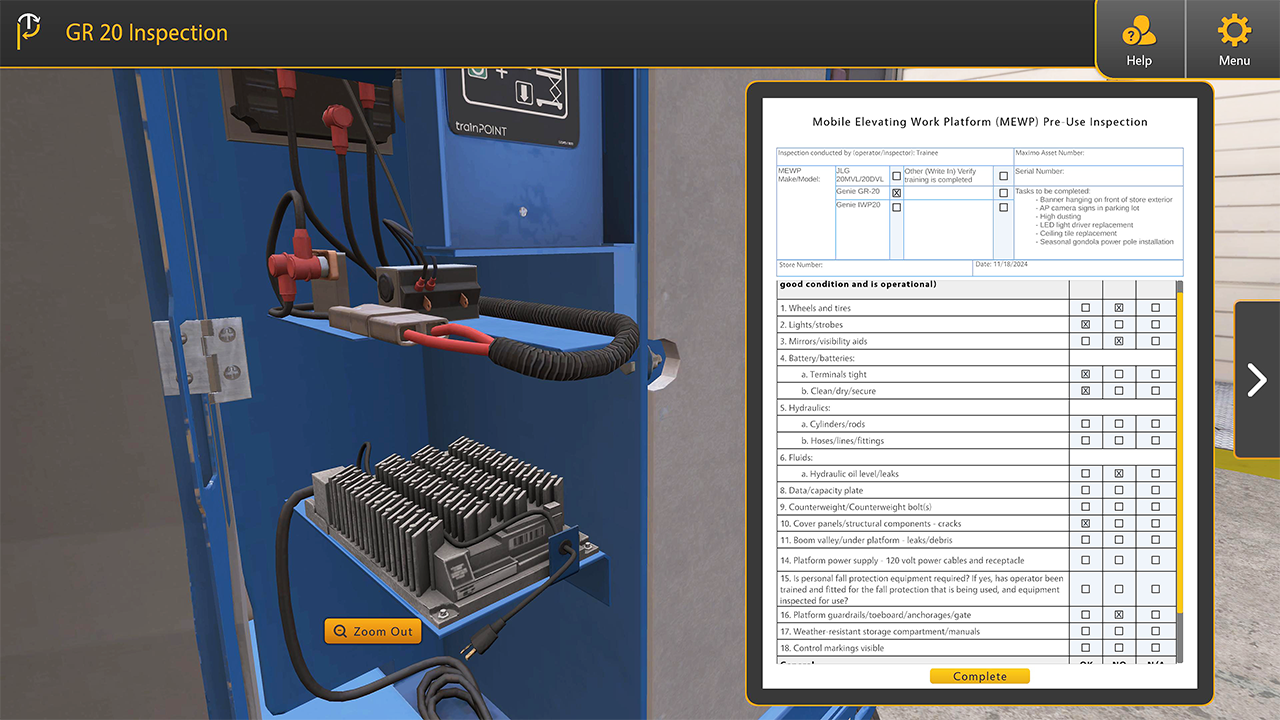Click the Store Number field
This screenshot has height=720, width=1280.
tap(875, 267)
